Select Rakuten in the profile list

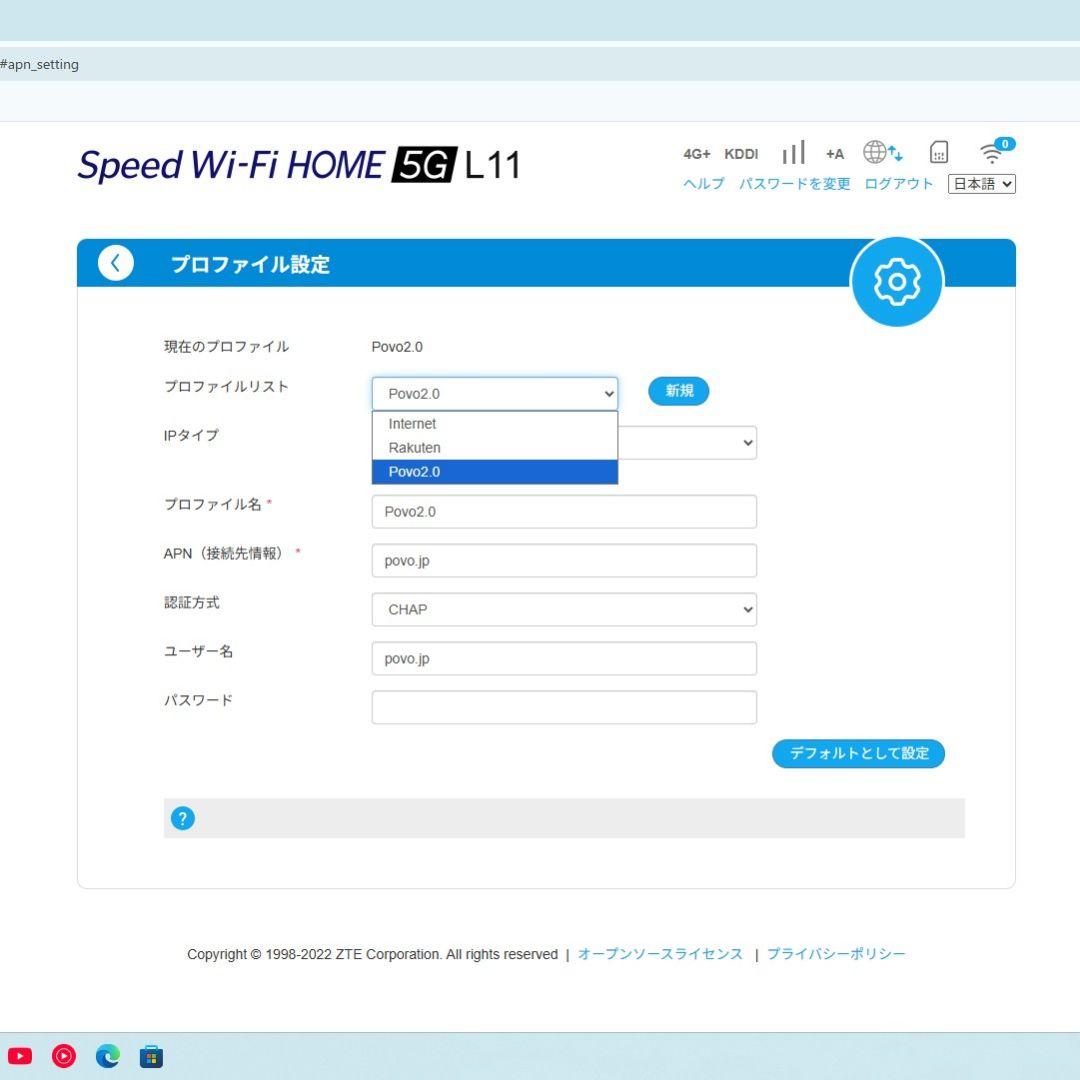coord(495,448)
